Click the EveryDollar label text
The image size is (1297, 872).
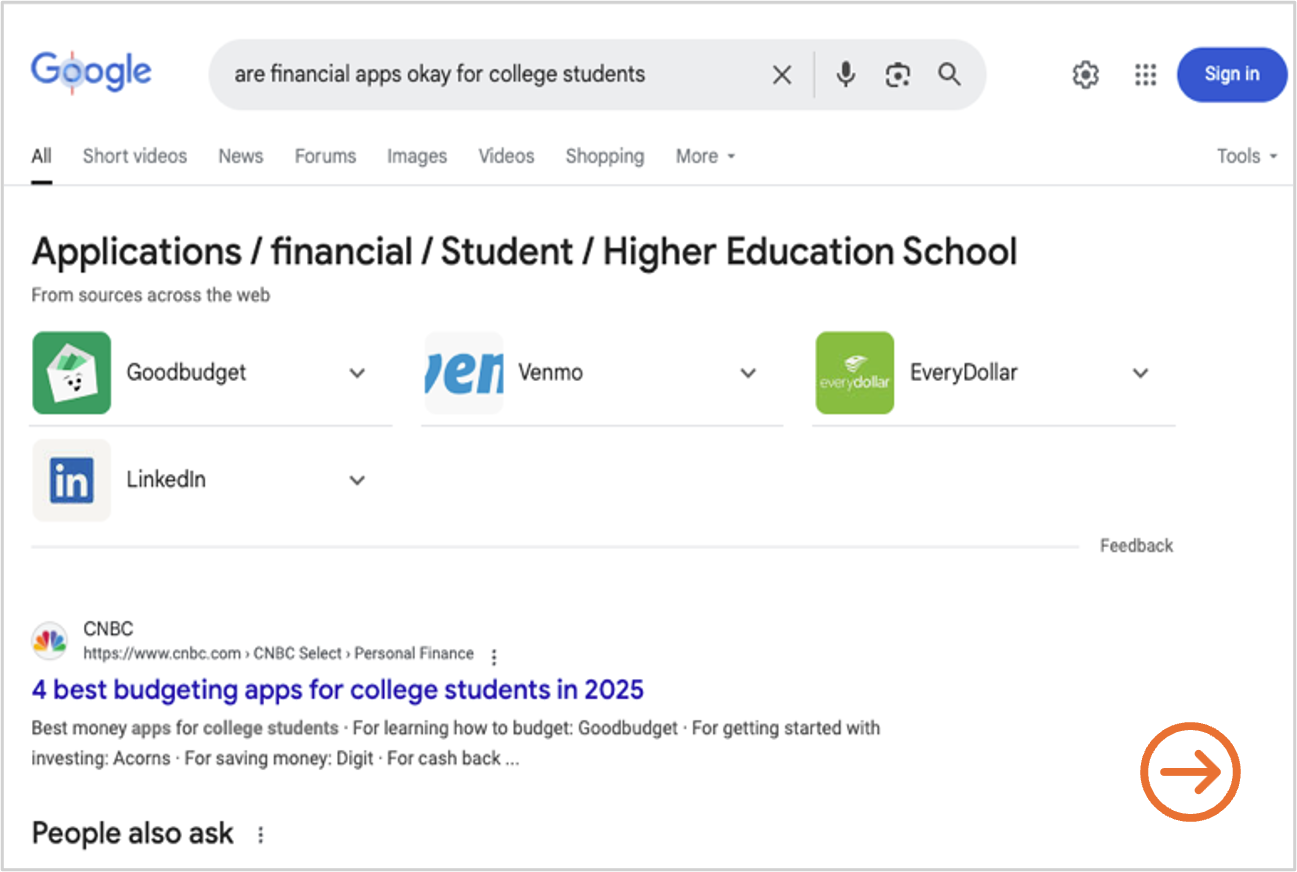(963, 372)
